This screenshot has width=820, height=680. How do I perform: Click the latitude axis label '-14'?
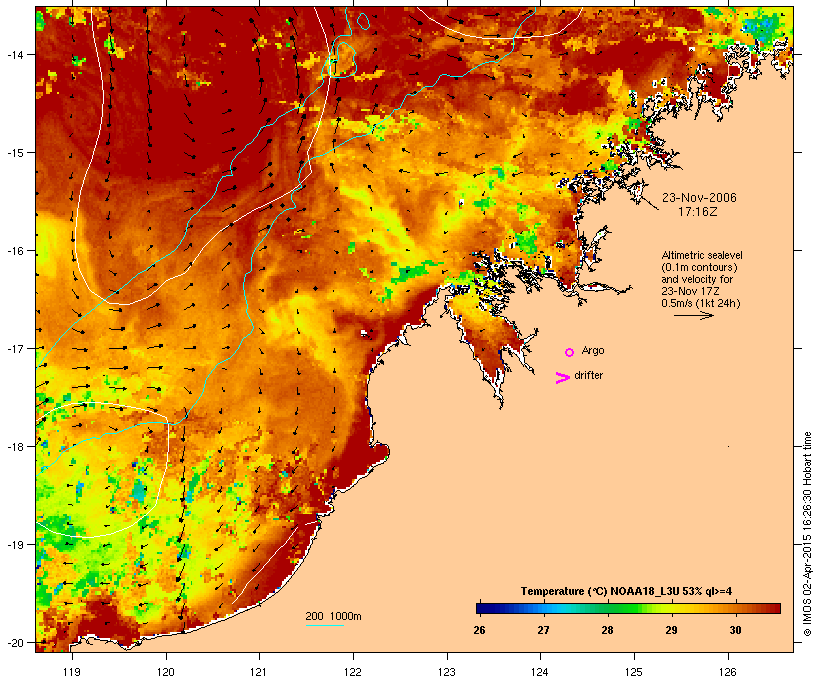pos(14,54)
